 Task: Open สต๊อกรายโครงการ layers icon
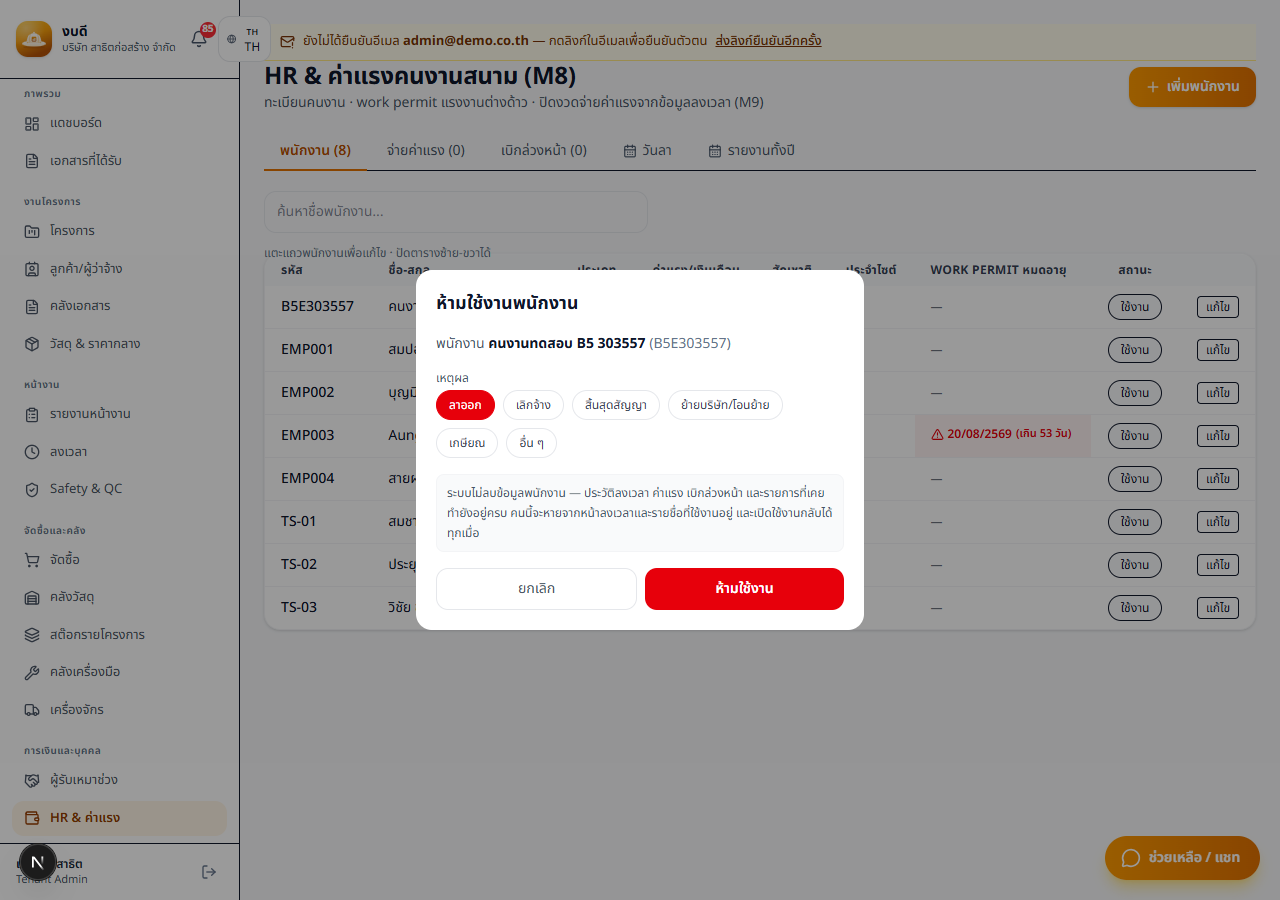[x=32, y=635]
